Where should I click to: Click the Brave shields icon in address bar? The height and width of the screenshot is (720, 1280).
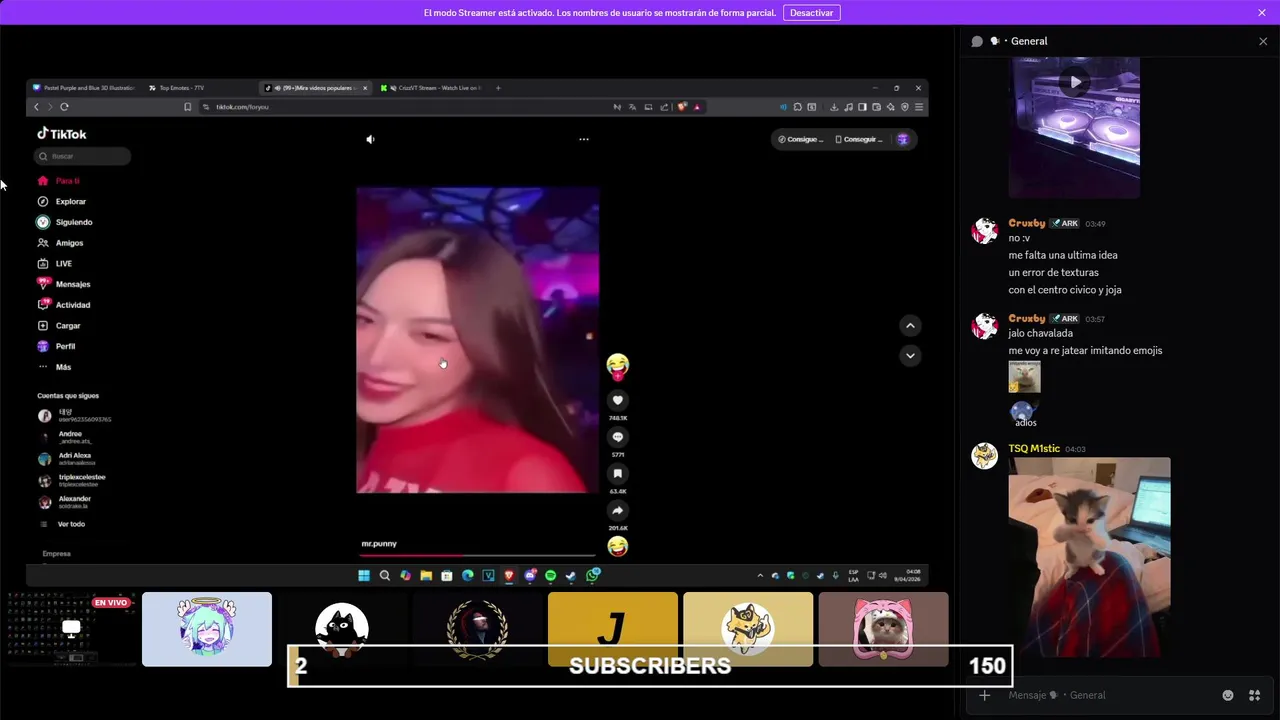(x=683, y=107)
